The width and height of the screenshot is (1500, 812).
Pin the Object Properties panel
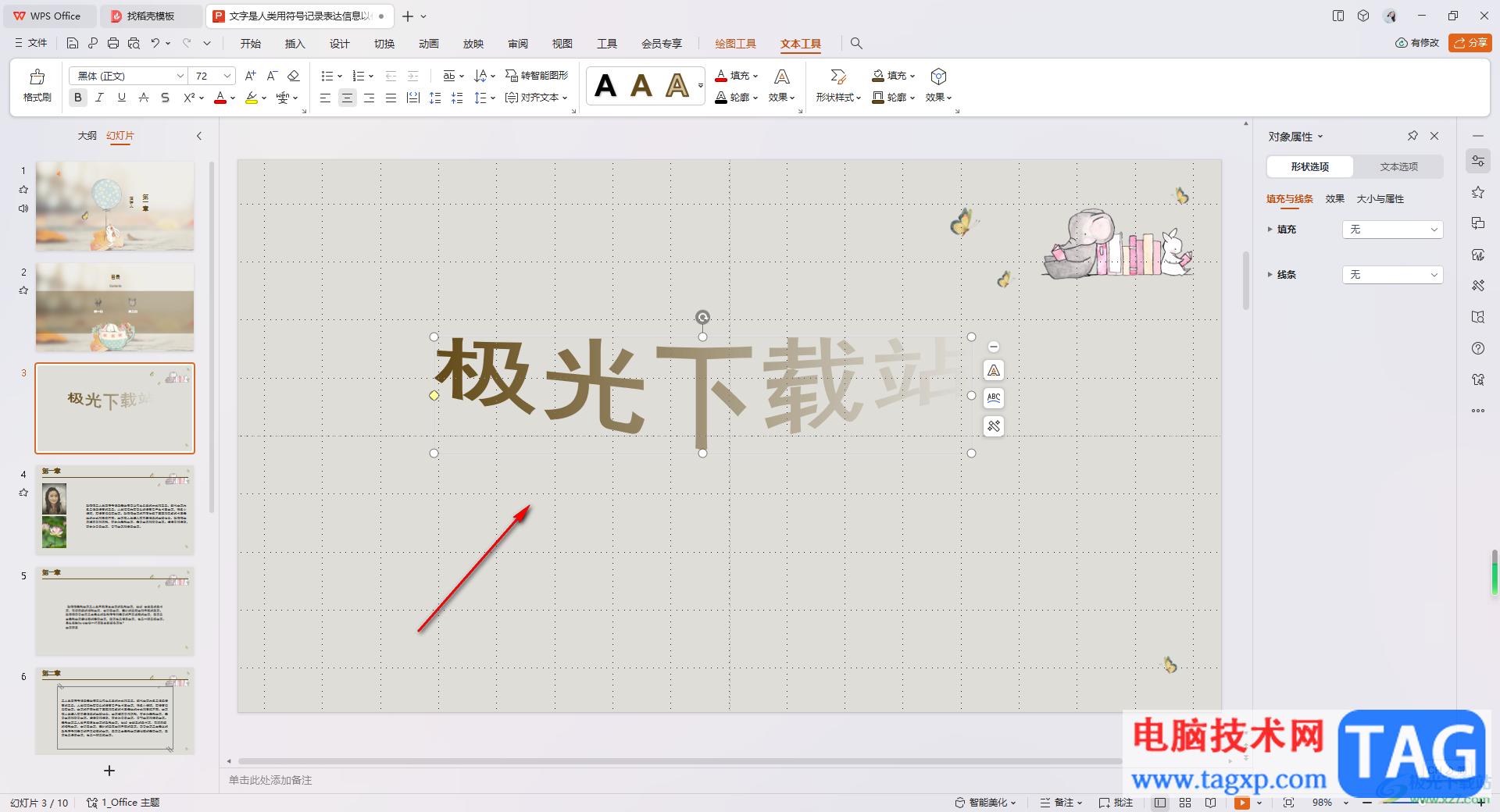pyautogui.click(x=1412, y=136)
